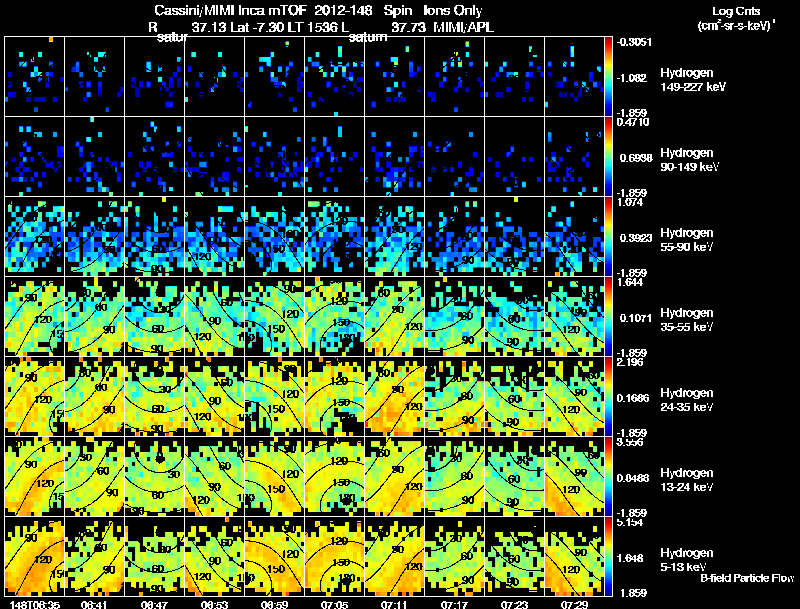Click the 06:47 time axis label
The width and height of the screenshot is (800, 609).
155,604
